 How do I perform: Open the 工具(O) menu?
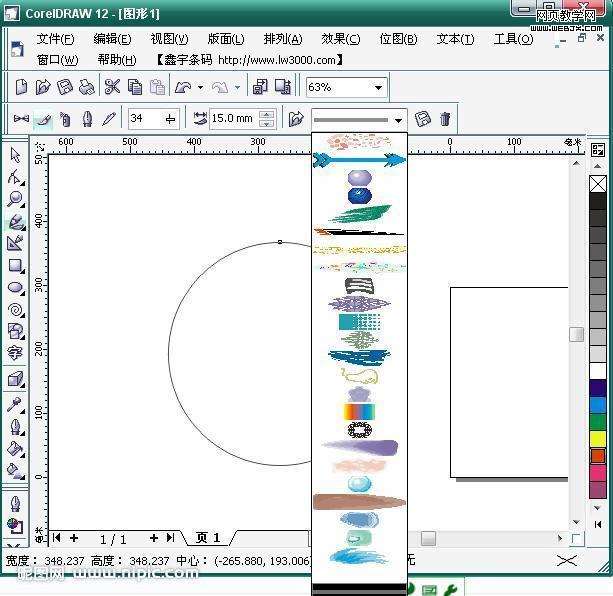tap(513, 39)
